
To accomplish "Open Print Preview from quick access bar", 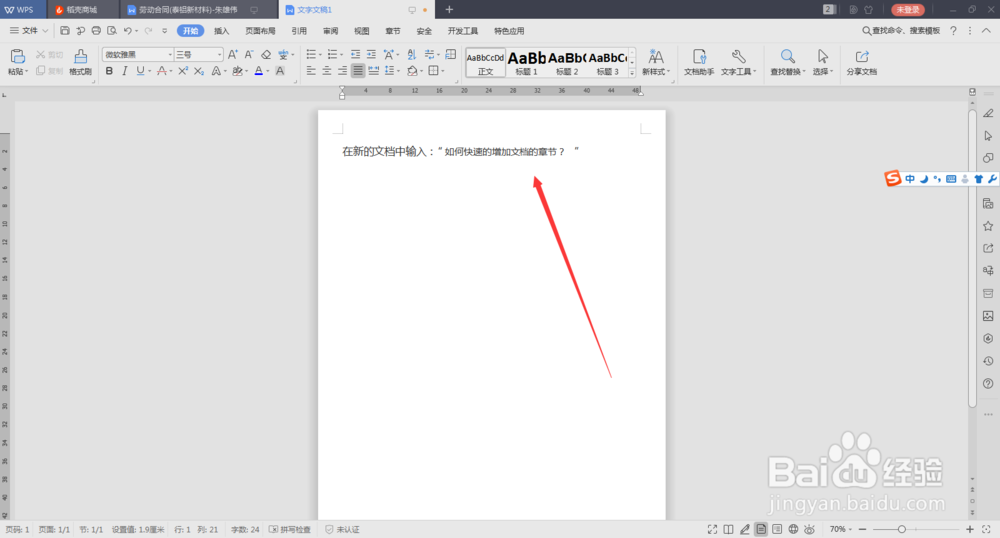I will [112, 31].
